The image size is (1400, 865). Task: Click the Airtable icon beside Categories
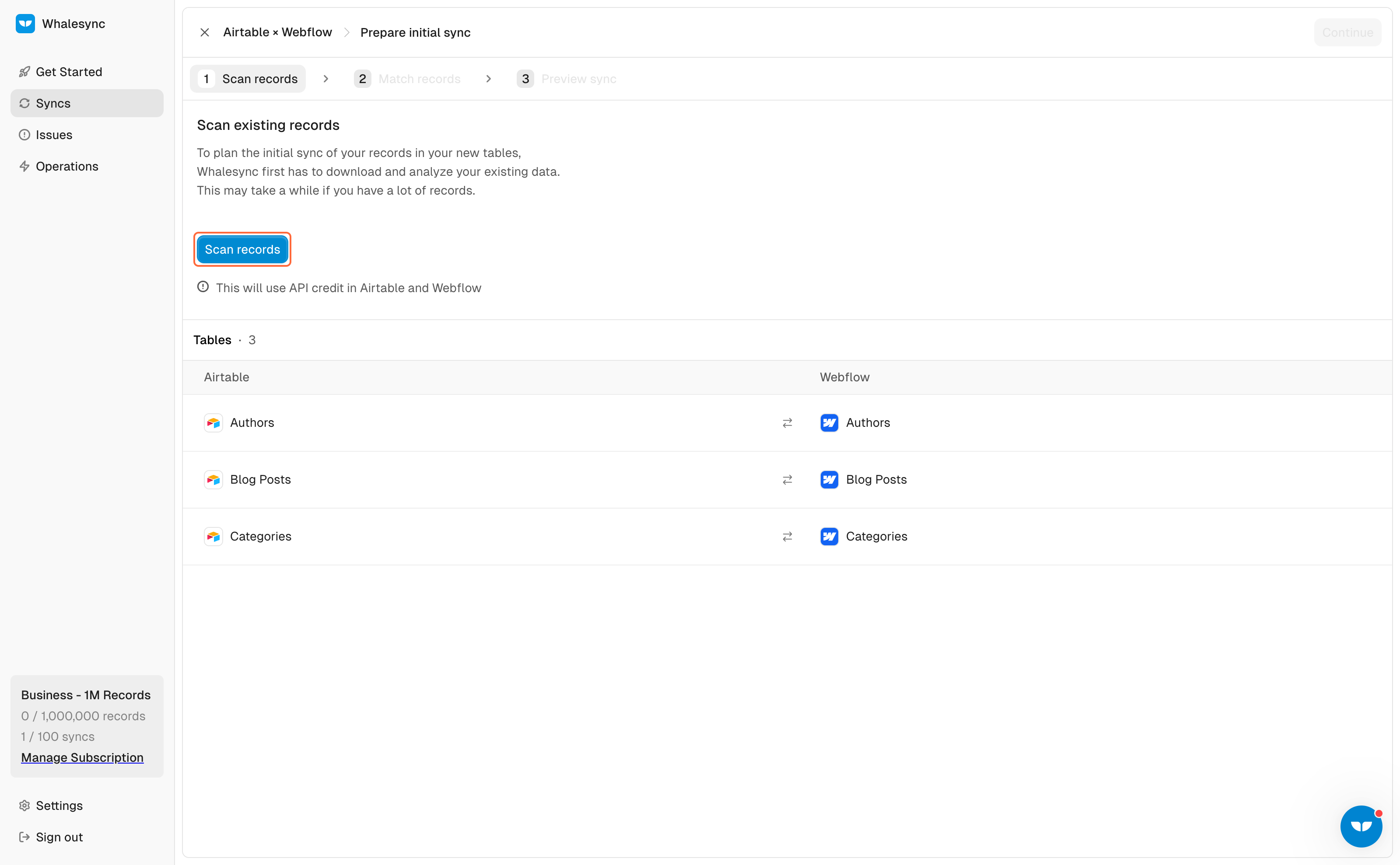pos(213,536)
